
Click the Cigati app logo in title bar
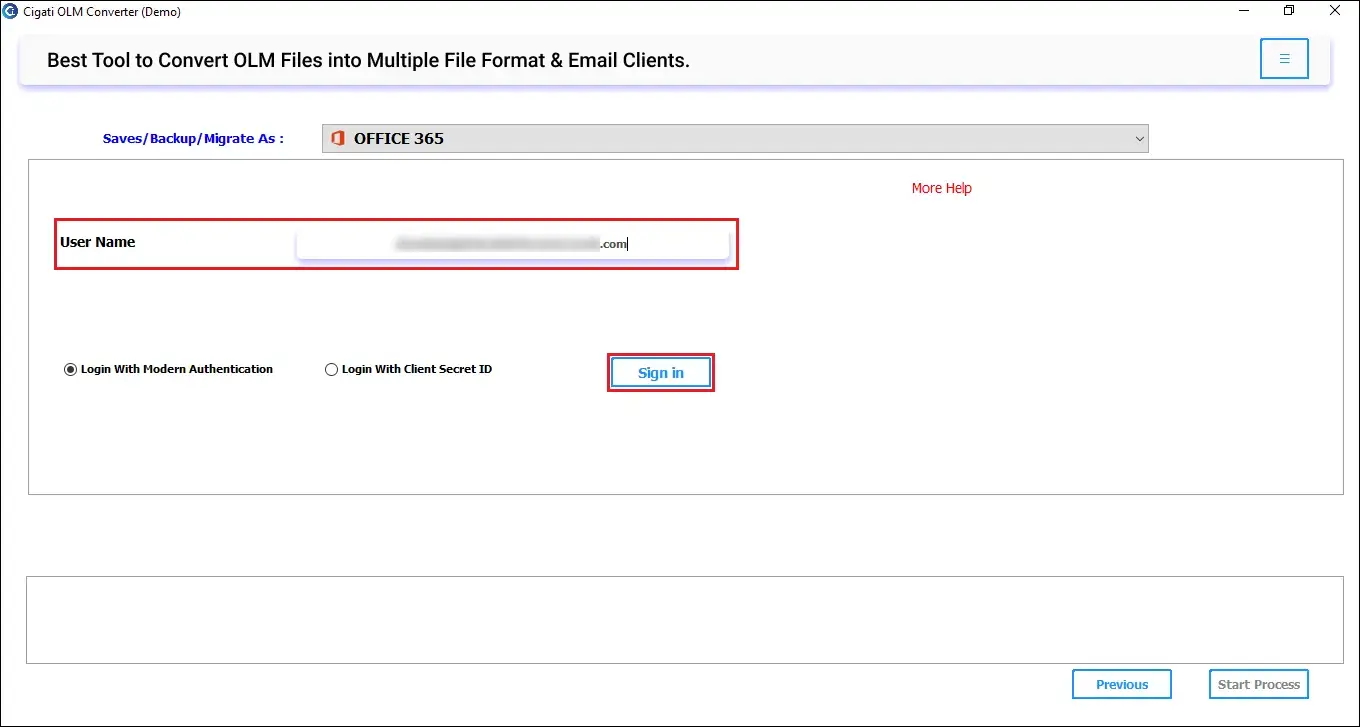[x=11, y=11]
